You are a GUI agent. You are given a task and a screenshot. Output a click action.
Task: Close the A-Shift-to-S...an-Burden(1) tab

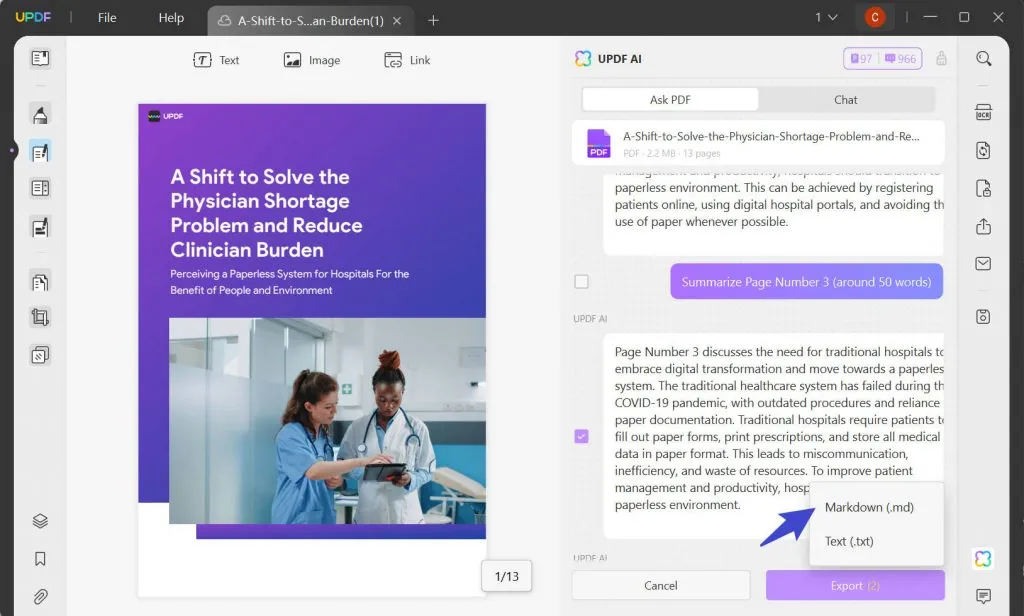point(397,21)
